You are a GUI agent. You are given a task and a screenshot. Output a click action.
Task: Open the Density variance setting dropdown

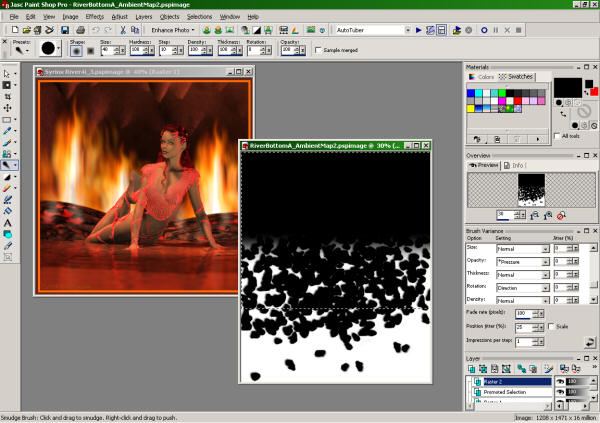(x=545, y=301)
